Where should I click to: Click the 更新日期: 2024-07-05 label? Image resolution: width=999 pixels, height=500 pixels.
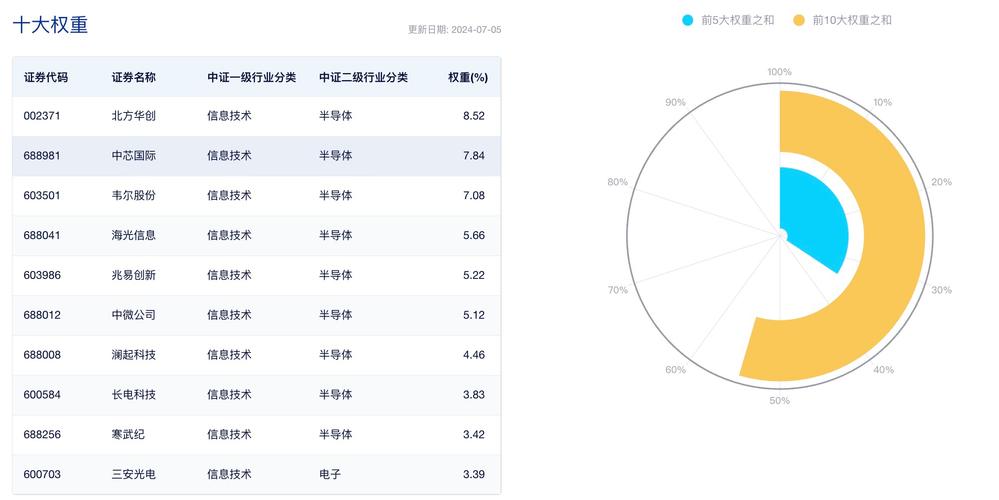pyautogui.click(x=455, y=30)
